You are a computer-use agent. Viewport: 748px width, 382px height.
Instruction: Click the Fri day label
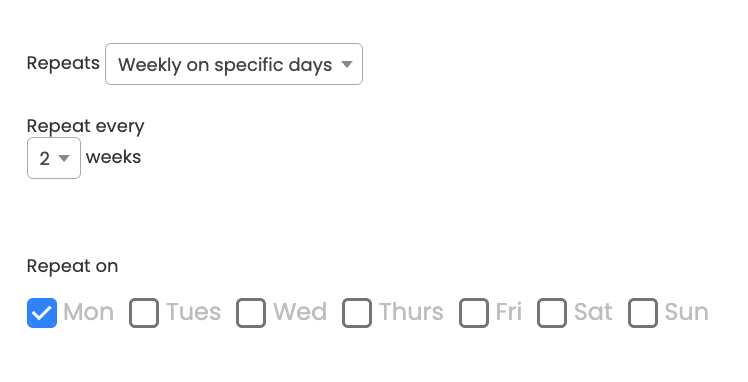[x=509, y=312]
